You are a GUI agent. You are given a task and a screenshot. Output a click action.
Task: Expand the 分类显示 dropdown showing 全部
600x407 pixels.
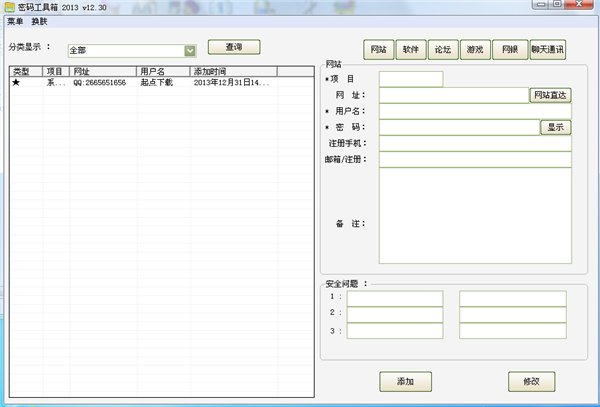tap(190, 50)
